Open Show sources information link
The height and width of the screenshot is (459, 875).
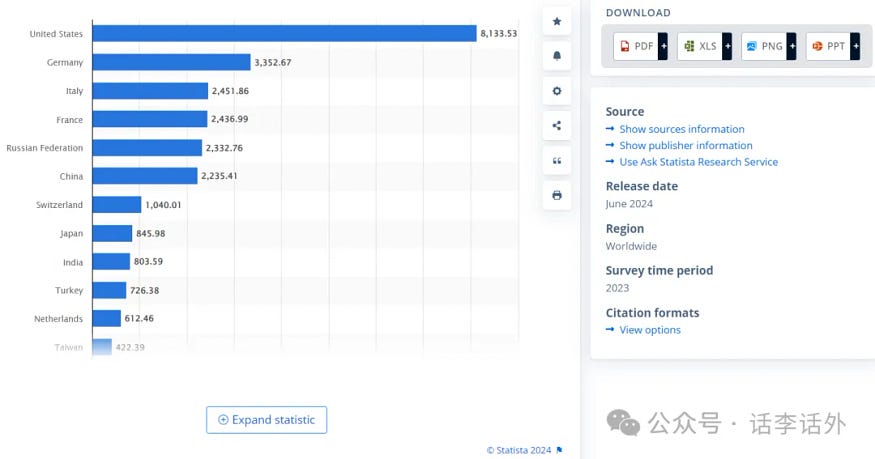coord(681,129)
